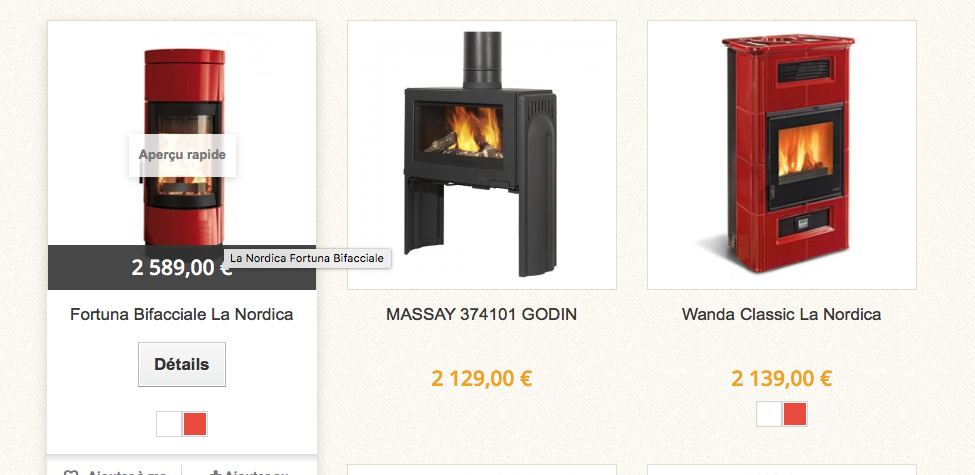Click Ajouter au comparateur link text
The image size is (975, 475).
click(253, 473)
